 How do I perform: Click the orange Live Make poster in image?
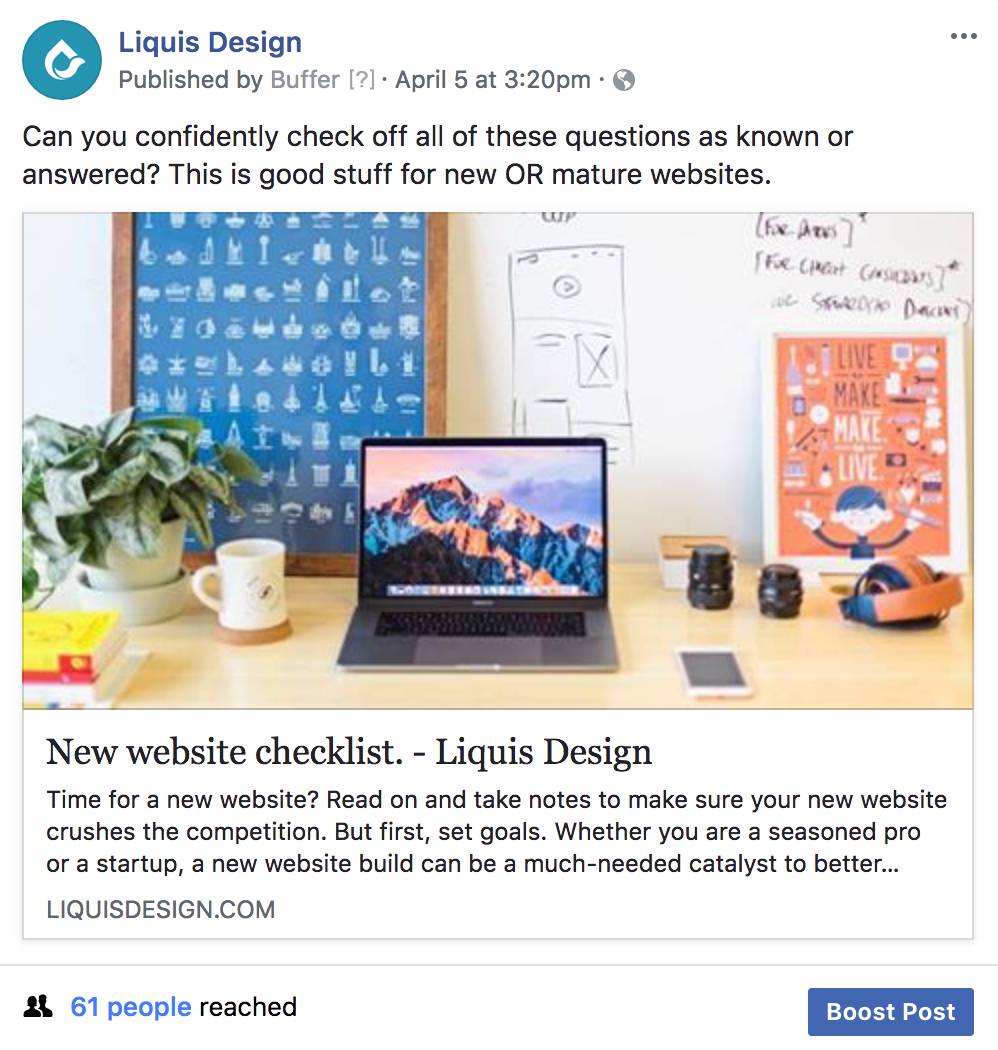pos(863,447)
